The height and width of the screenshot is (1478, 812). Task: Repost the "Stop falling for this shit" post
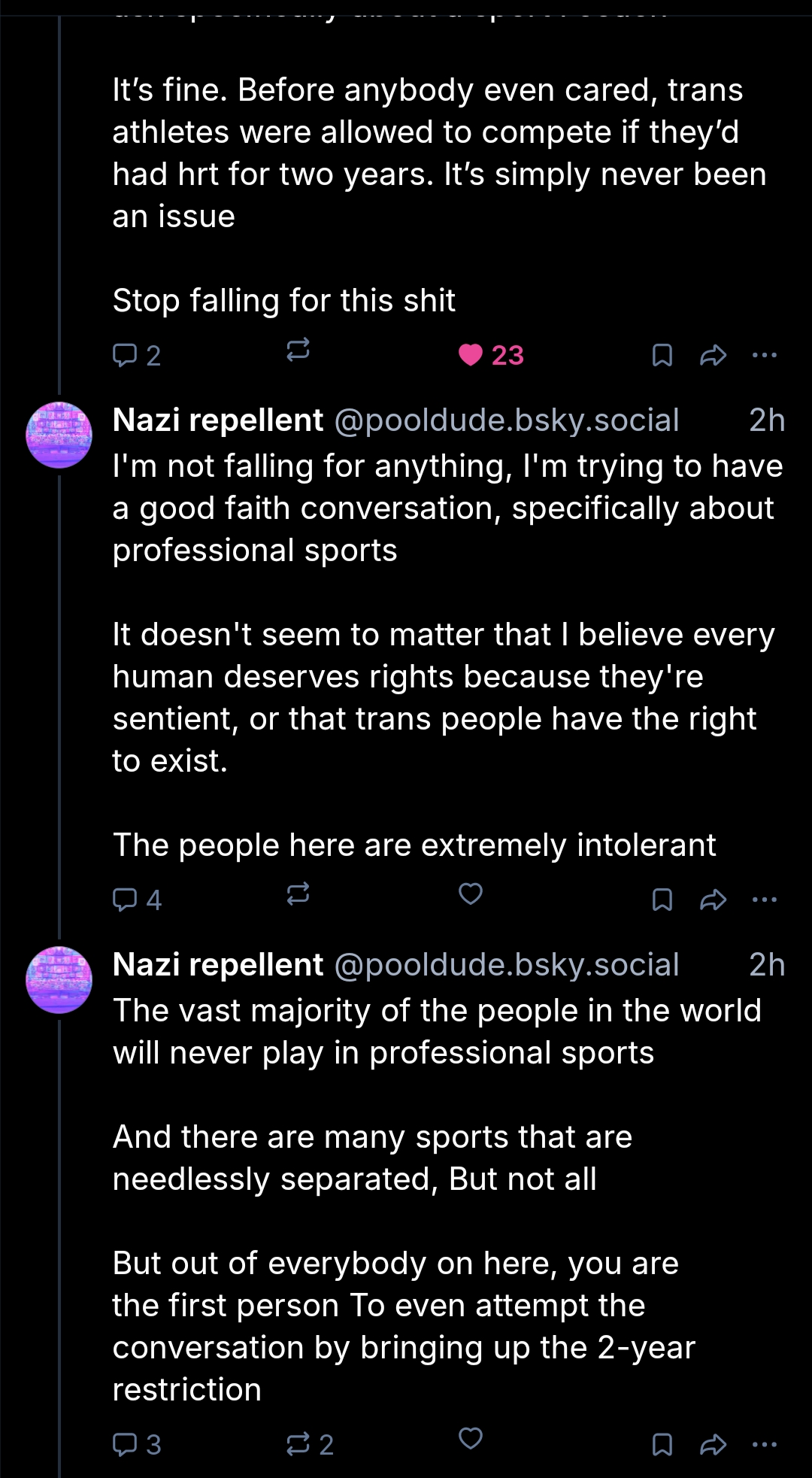298,350
